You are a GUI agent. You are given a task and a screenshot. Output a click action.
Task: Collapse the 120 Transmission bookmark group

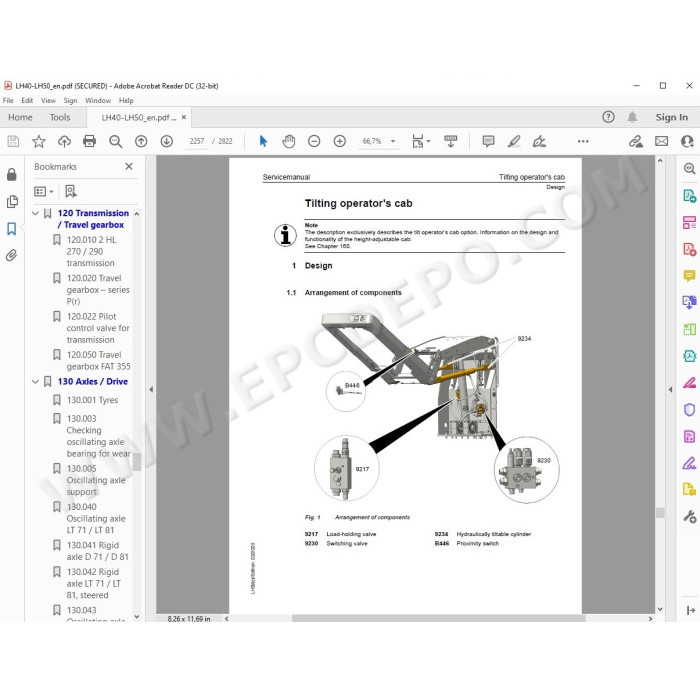coord(36,213)
